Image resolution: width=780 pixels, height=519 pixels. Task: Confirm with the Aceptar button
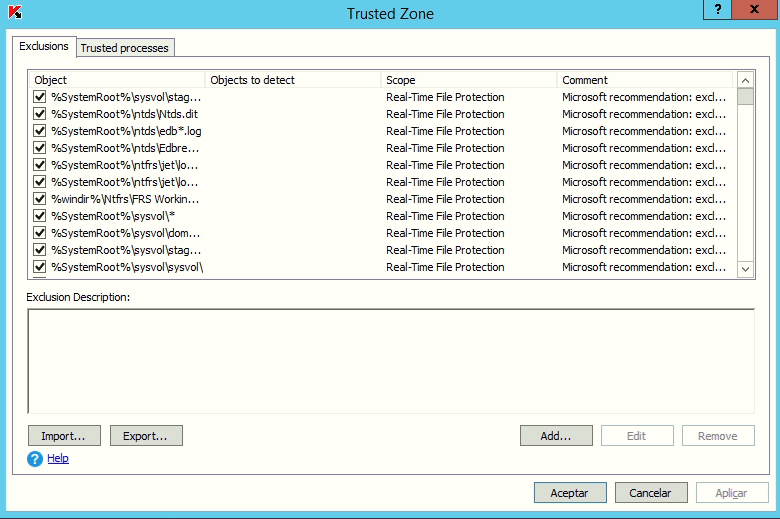click(570, 493)
